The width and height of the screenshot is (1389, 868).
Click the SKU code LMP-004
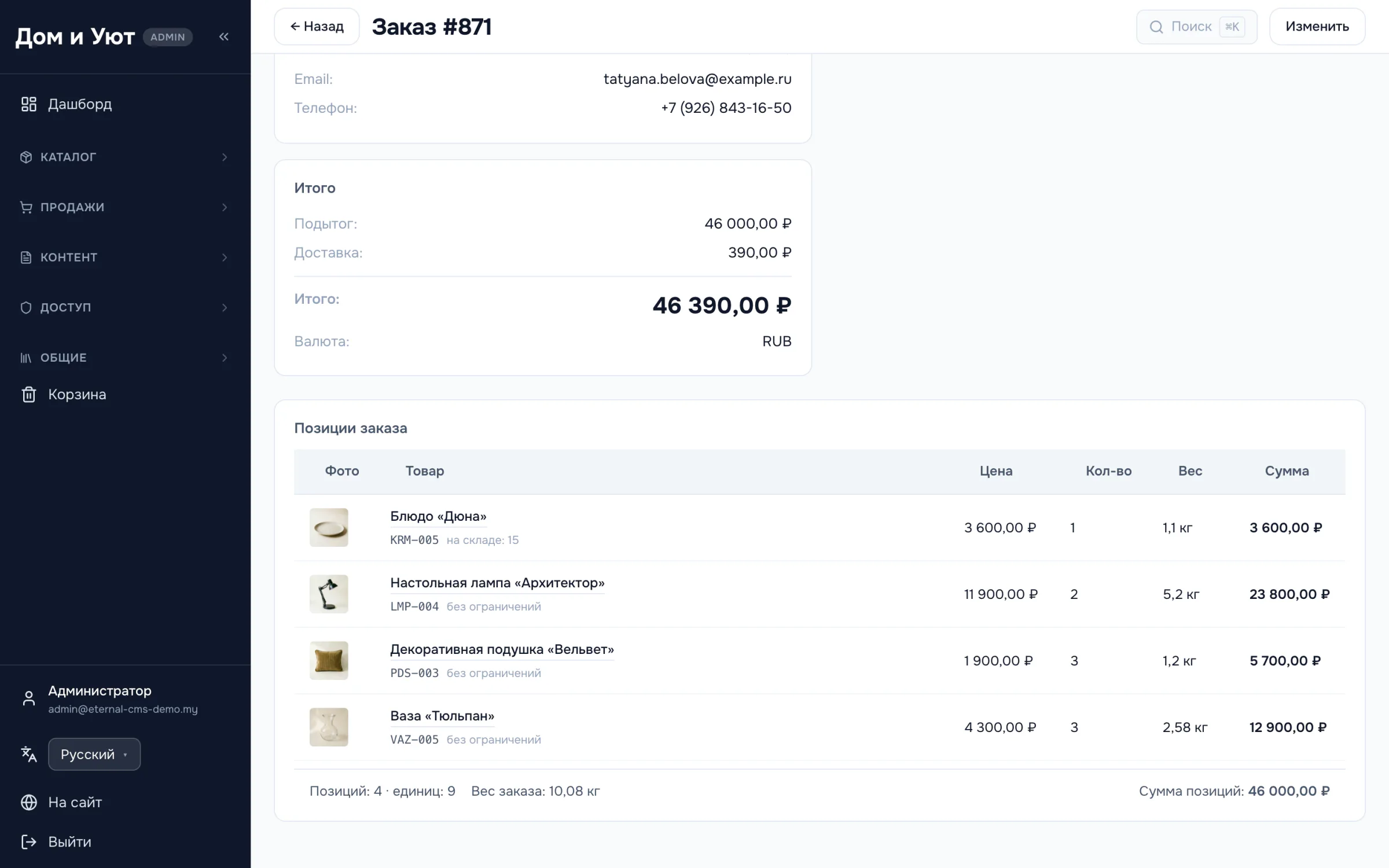(x=414, y=606)
